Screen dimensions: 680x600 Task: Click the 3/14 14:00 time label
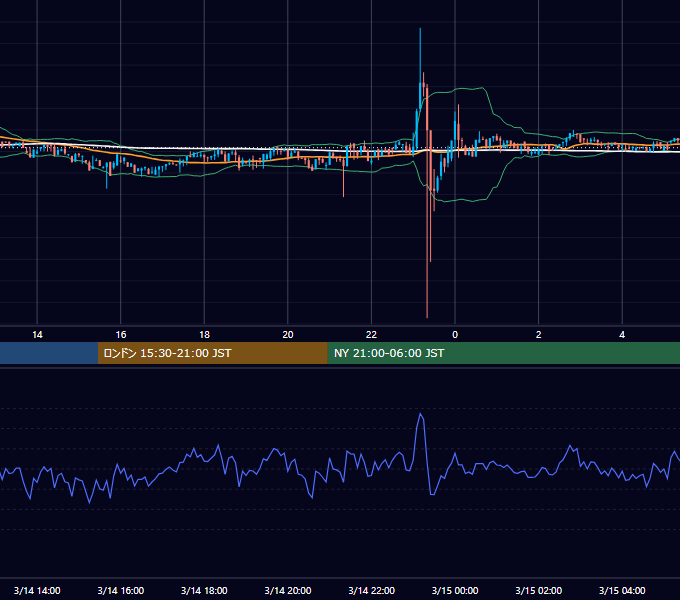coord(37,590)
